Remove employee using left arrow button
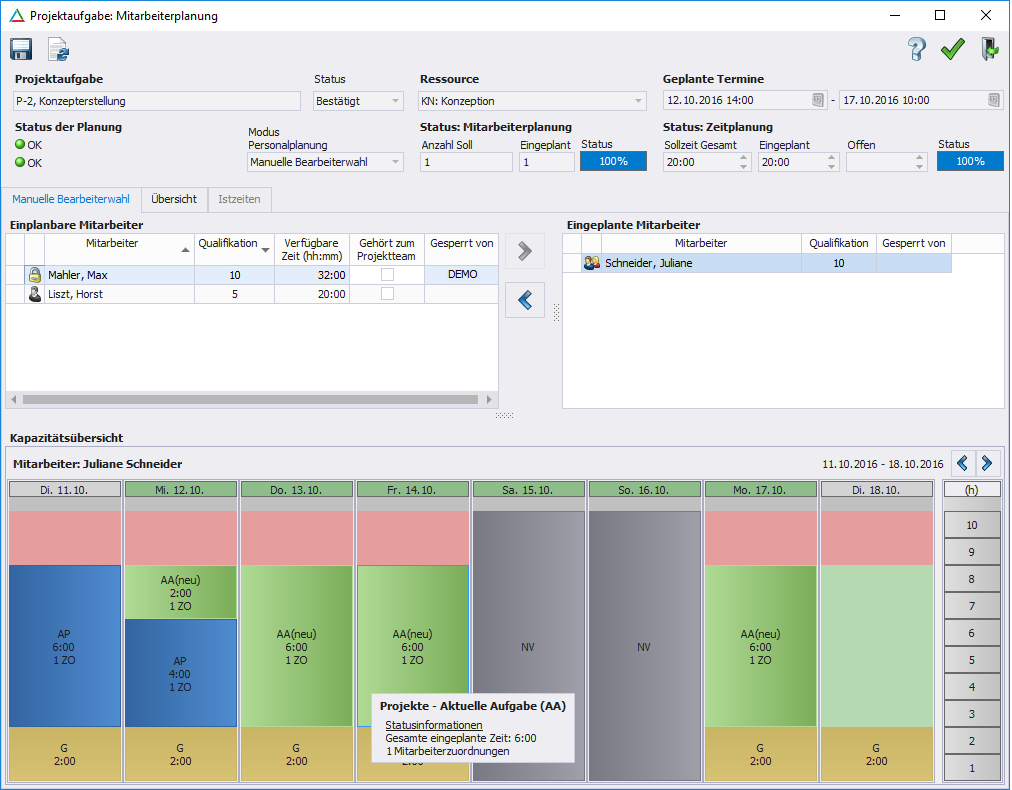Viewport: 1012px width, 790px height. [525, 299]
